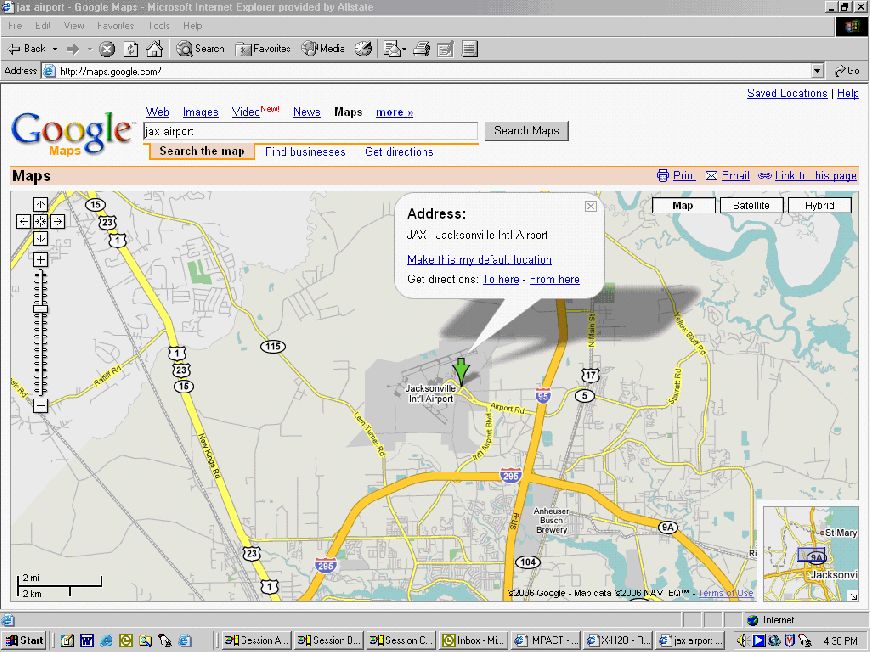
Task: Open the File menu
Action: pos(15,26)
